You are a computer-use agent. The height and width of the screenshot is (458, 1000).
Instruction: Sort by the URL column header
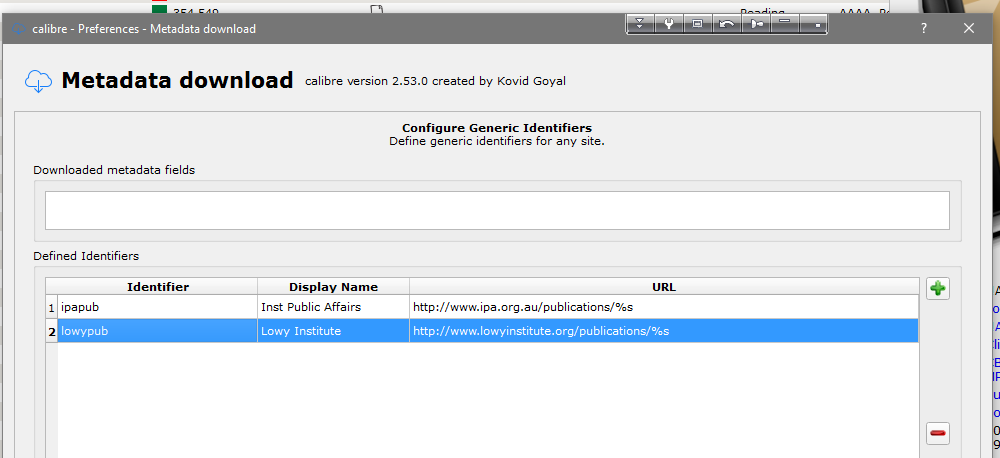click(x=664, y=287)
